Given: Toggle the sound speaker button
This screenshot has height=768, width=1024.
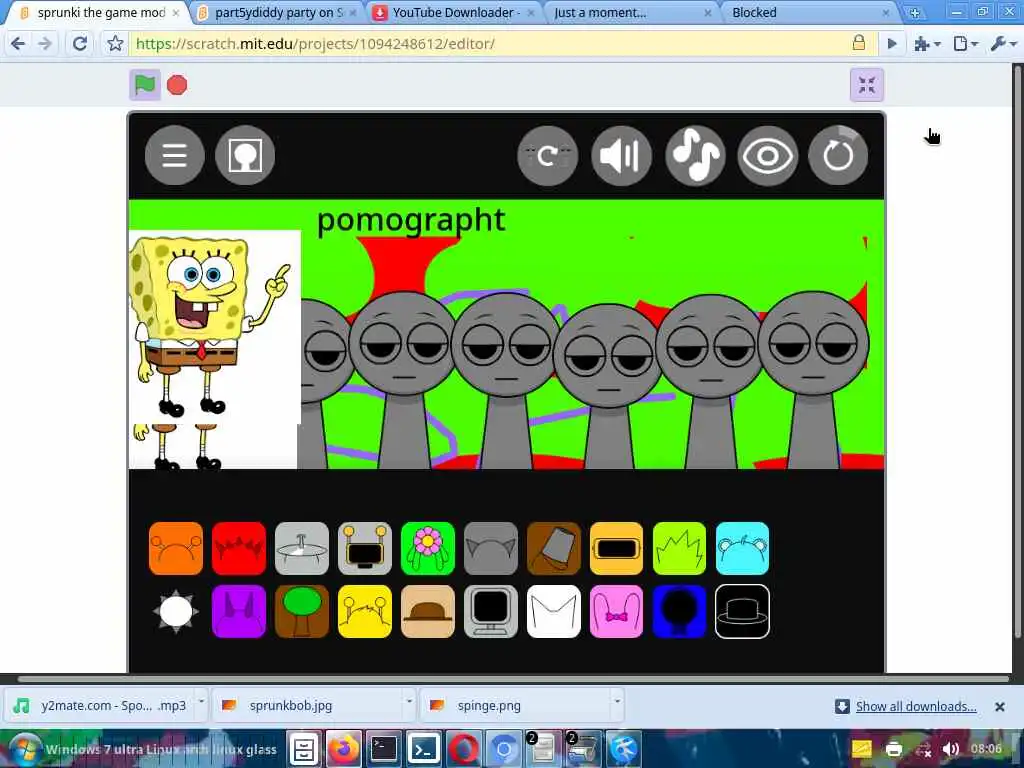Looking at the screenshot, I should [621, 155].
